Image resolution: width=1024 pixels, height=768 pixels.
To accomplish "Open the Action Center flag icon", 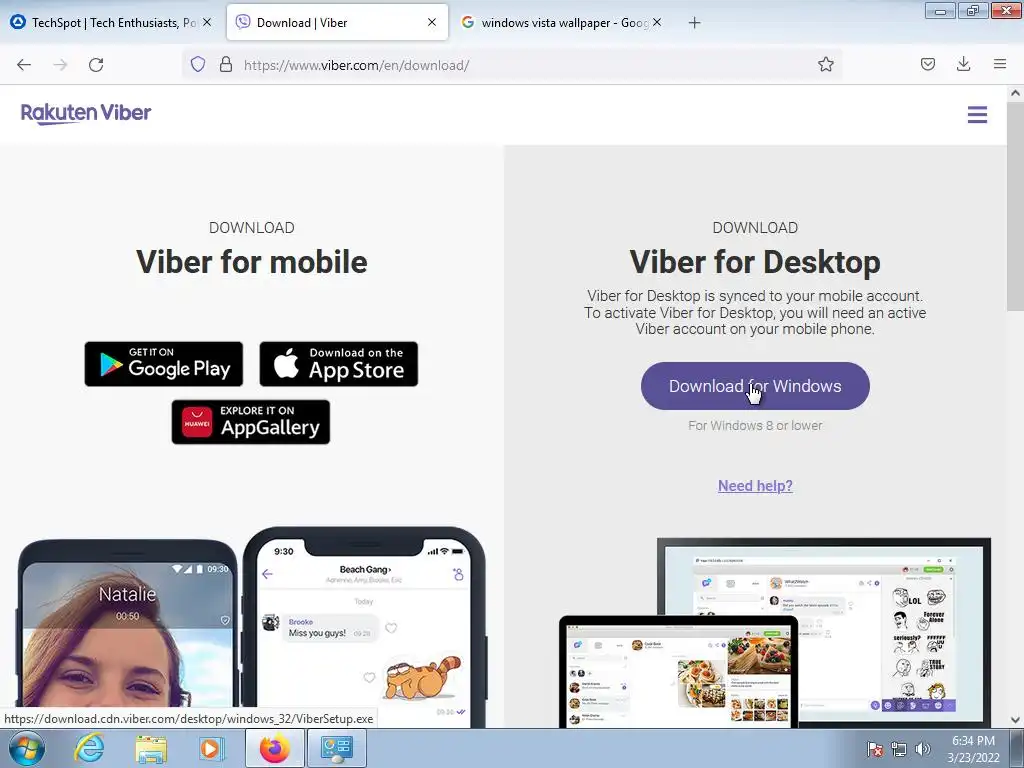I will [875, 749].
